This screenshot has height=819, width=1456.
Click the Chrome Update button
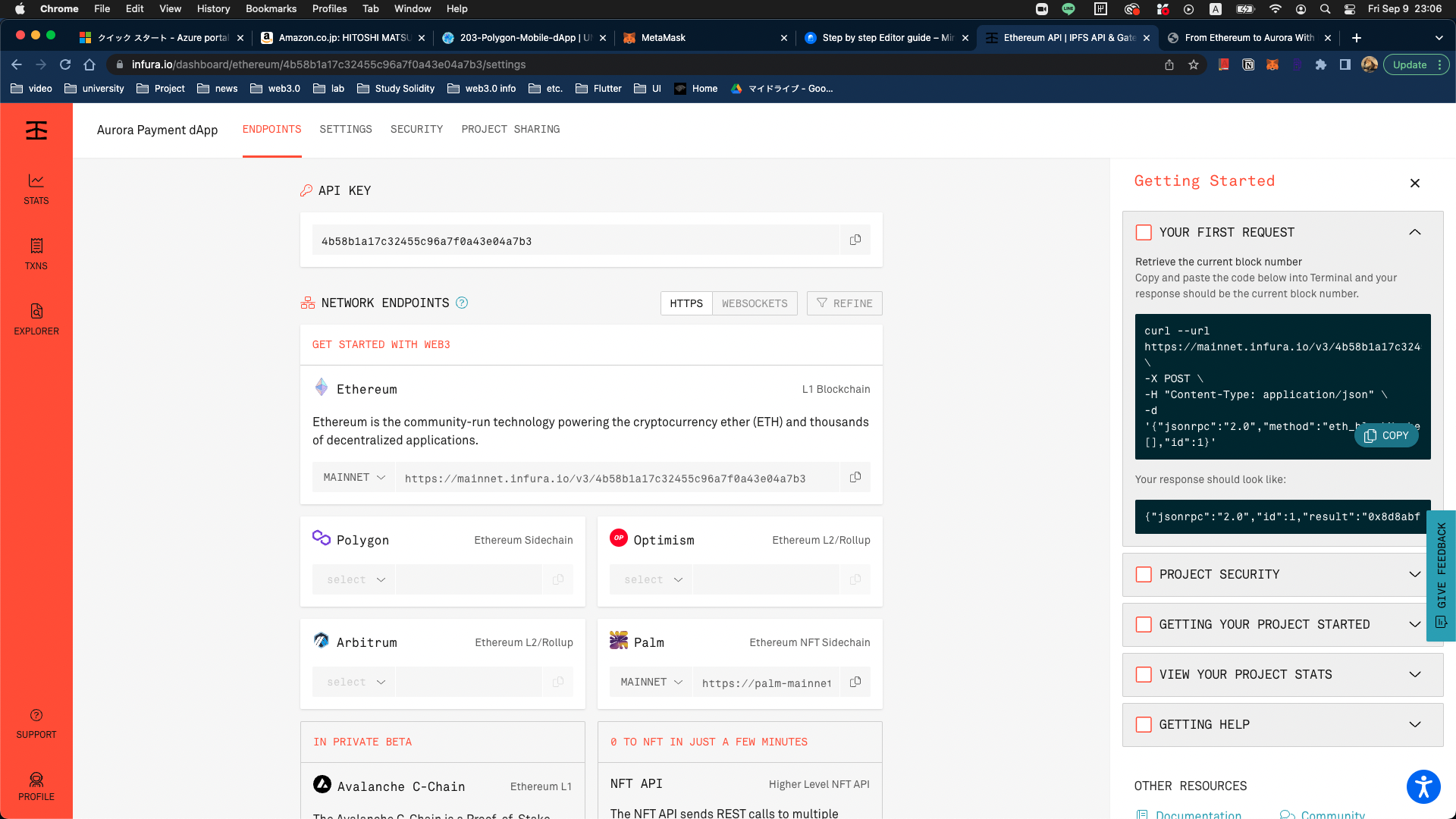click(1416, 64)
